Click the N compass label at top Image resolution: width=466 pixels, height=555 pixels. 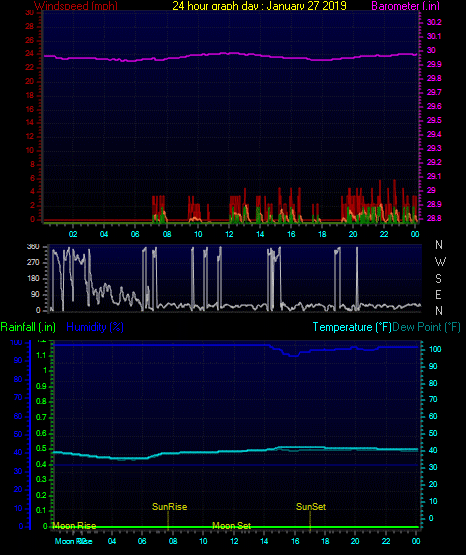(x=439, y=245)
